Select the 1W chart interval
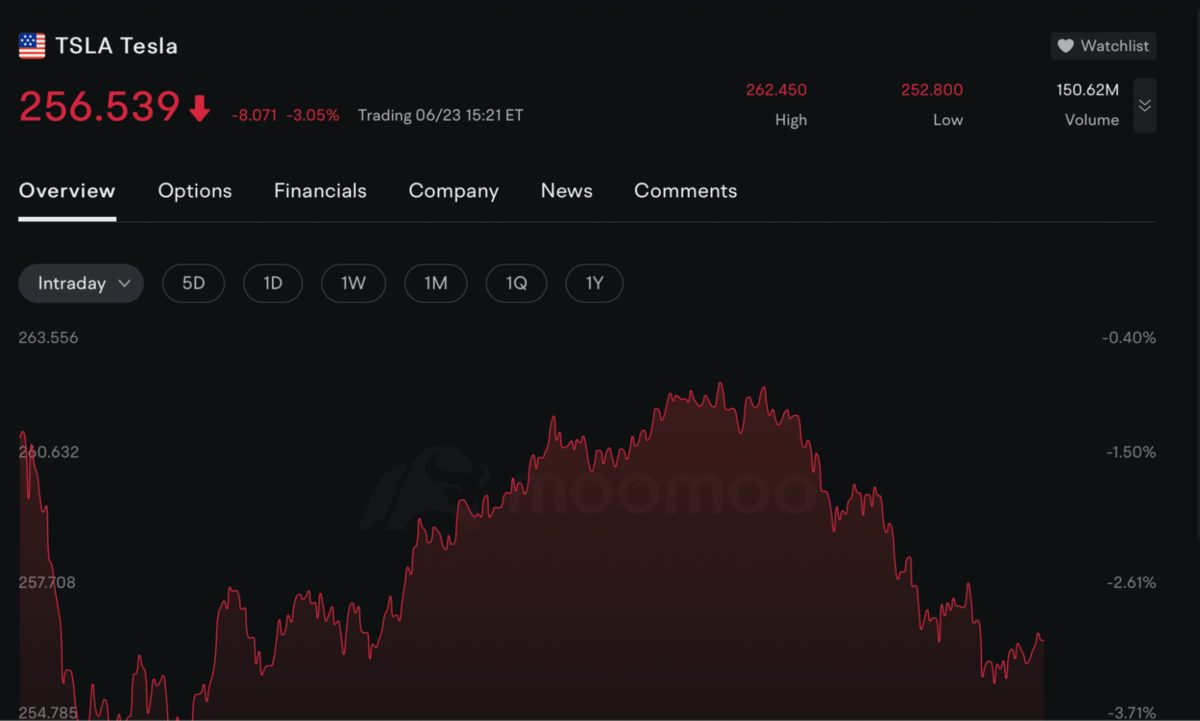Viewport: 1200px width, 721px height. pos(353,284)
